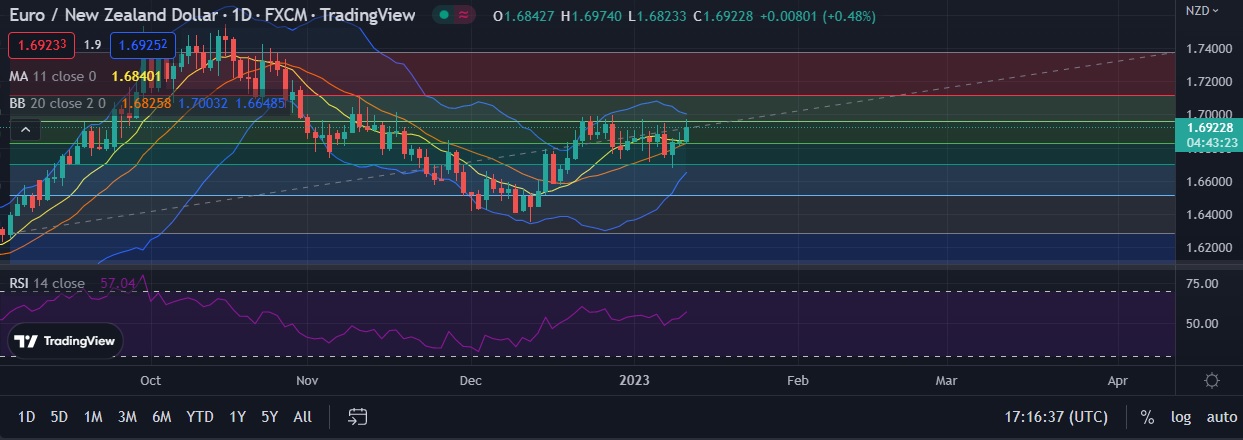Select the 6M time range

pyautogui.click(x=161, y=416)
